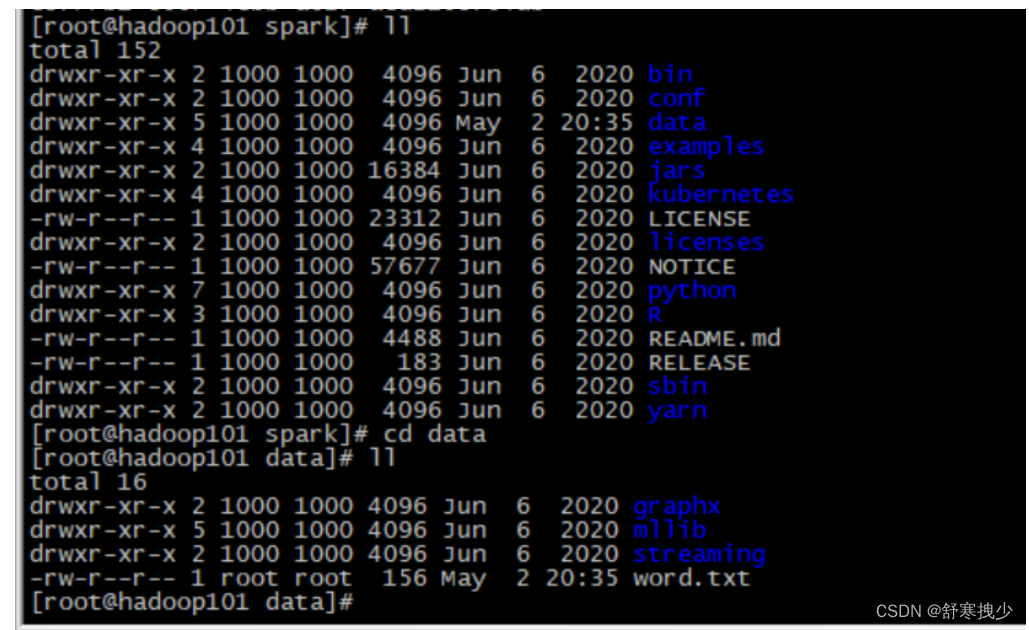This screenshot has width=1029, height=630.
Task: Click the 'cd data' command text
Action: point(434,434)
